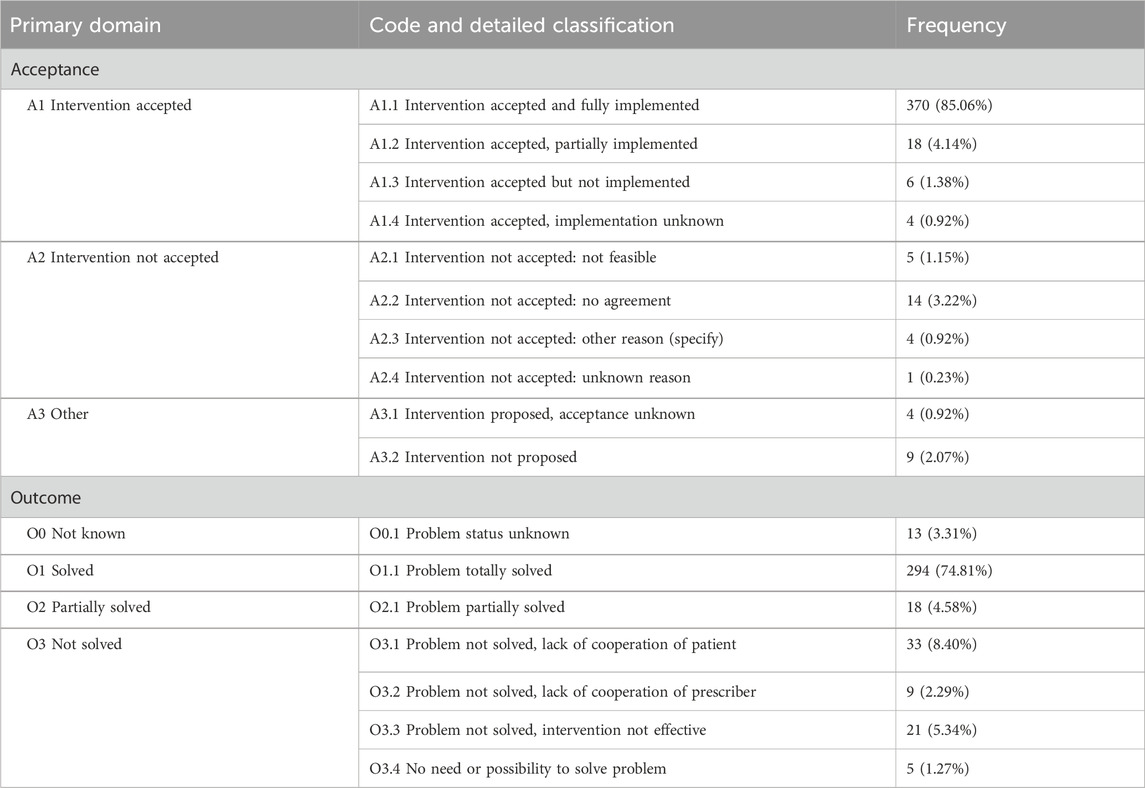The image size is (1145, 788).
Task: Click the '14 (3.22%)' frequency value
Action: [x=941, y=300]
